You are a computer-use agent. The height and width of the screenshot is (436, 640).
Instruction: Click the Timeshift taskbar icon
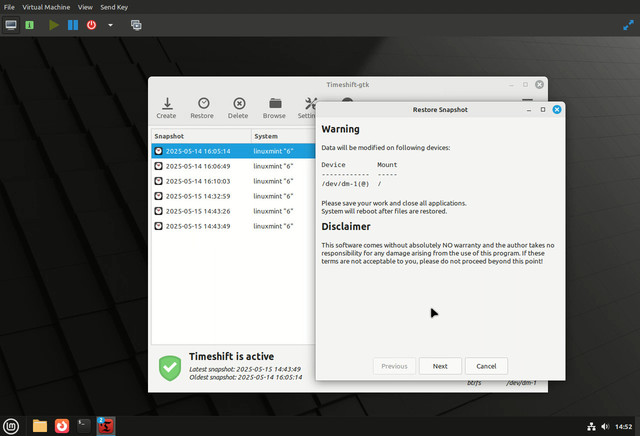pyautogui.click(x=106, y=426)
